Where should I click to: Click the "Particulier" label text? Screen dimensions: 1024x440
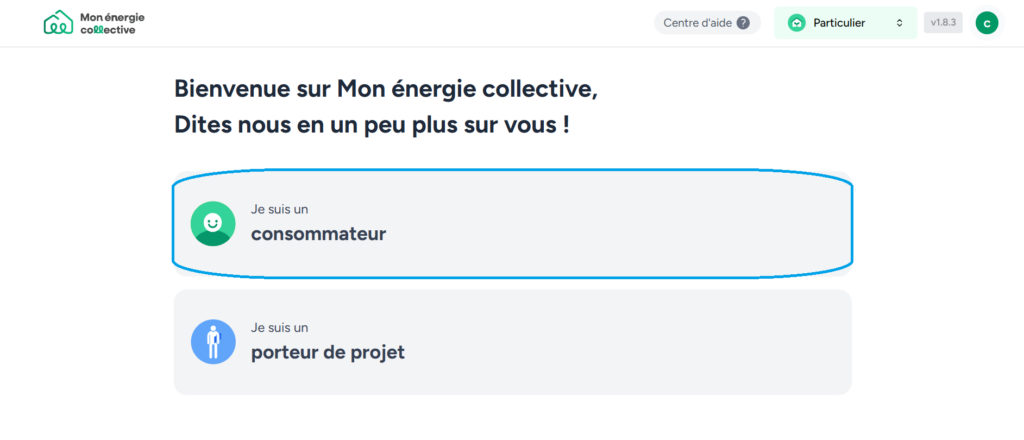click(839, 23)
